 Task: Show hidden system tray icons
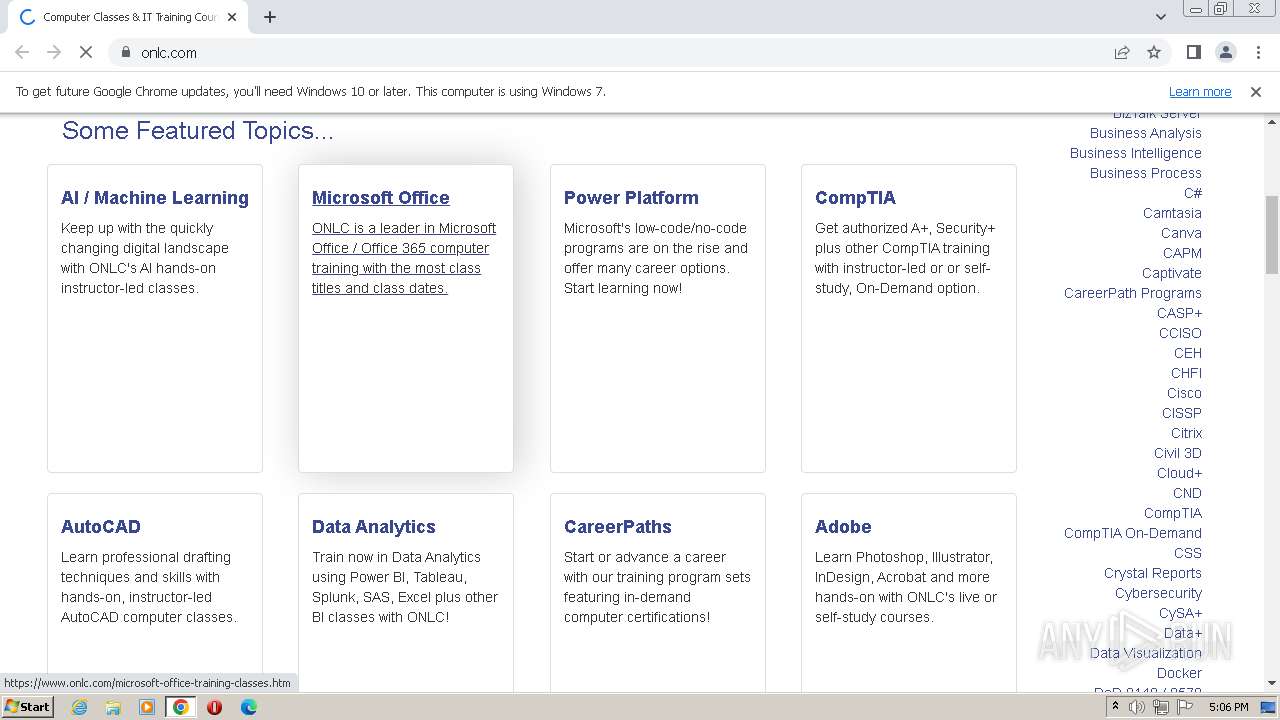click(1115, 707)
